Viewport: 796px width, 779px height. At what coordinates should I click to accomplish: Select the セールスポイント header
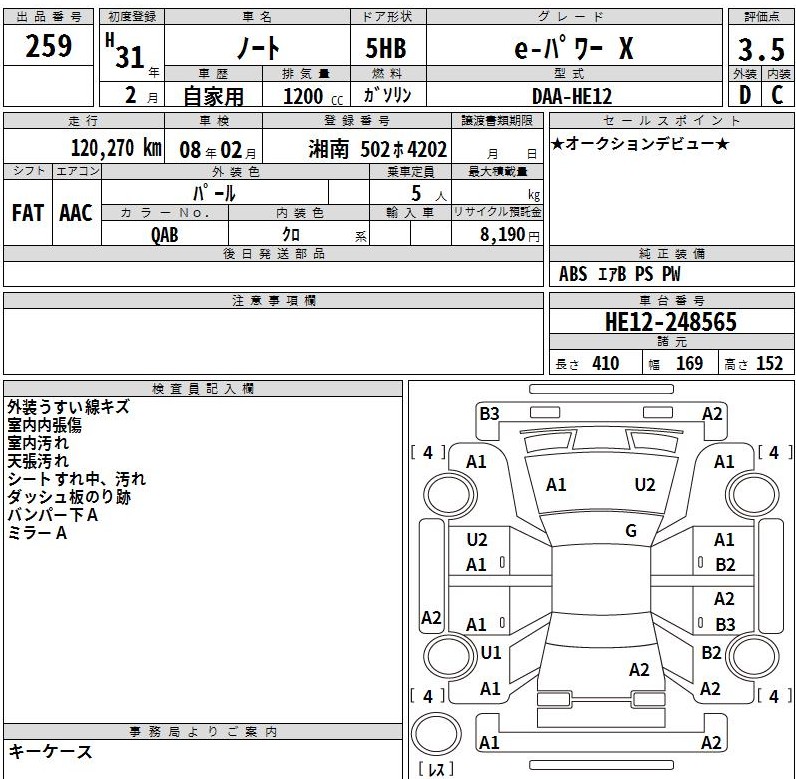672,121
